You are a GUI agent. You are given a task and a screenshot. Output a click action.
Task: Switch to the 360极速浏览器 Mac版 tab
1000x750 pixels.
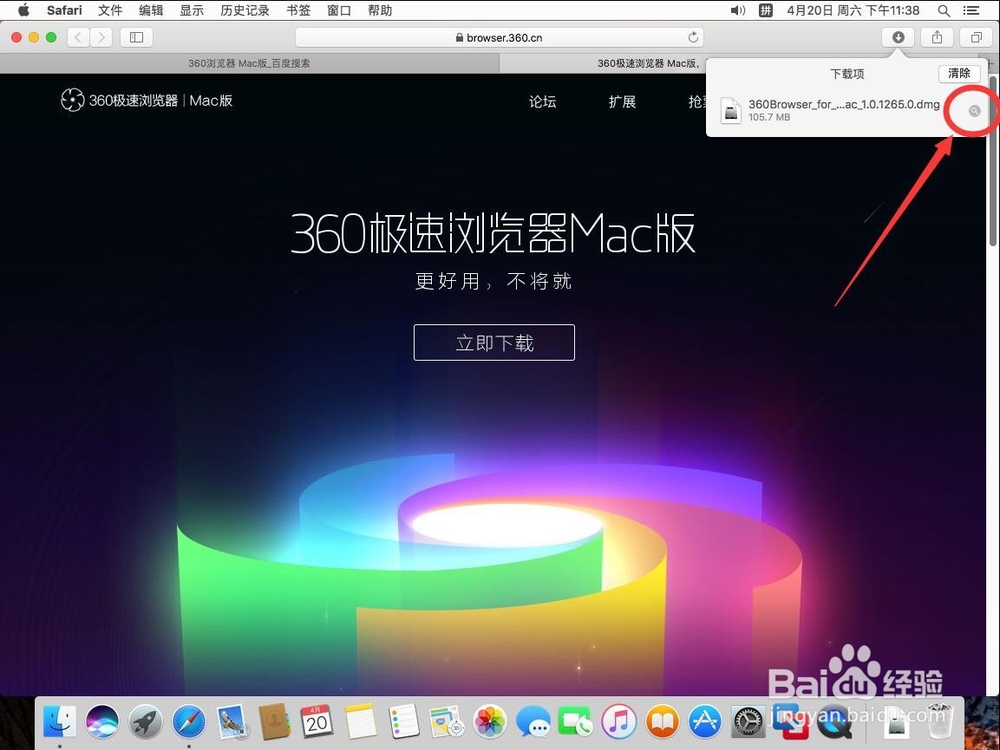point(647,63)
